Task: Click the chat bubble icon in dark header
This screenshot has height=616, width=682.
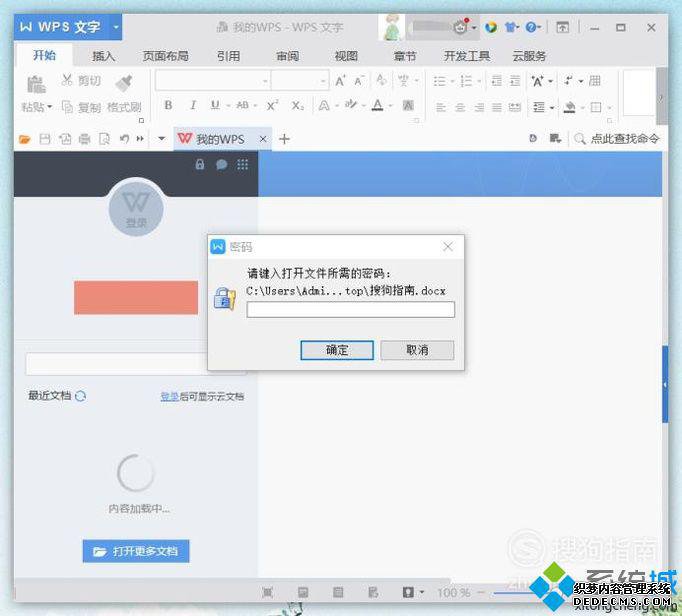Action: [221, 164]
